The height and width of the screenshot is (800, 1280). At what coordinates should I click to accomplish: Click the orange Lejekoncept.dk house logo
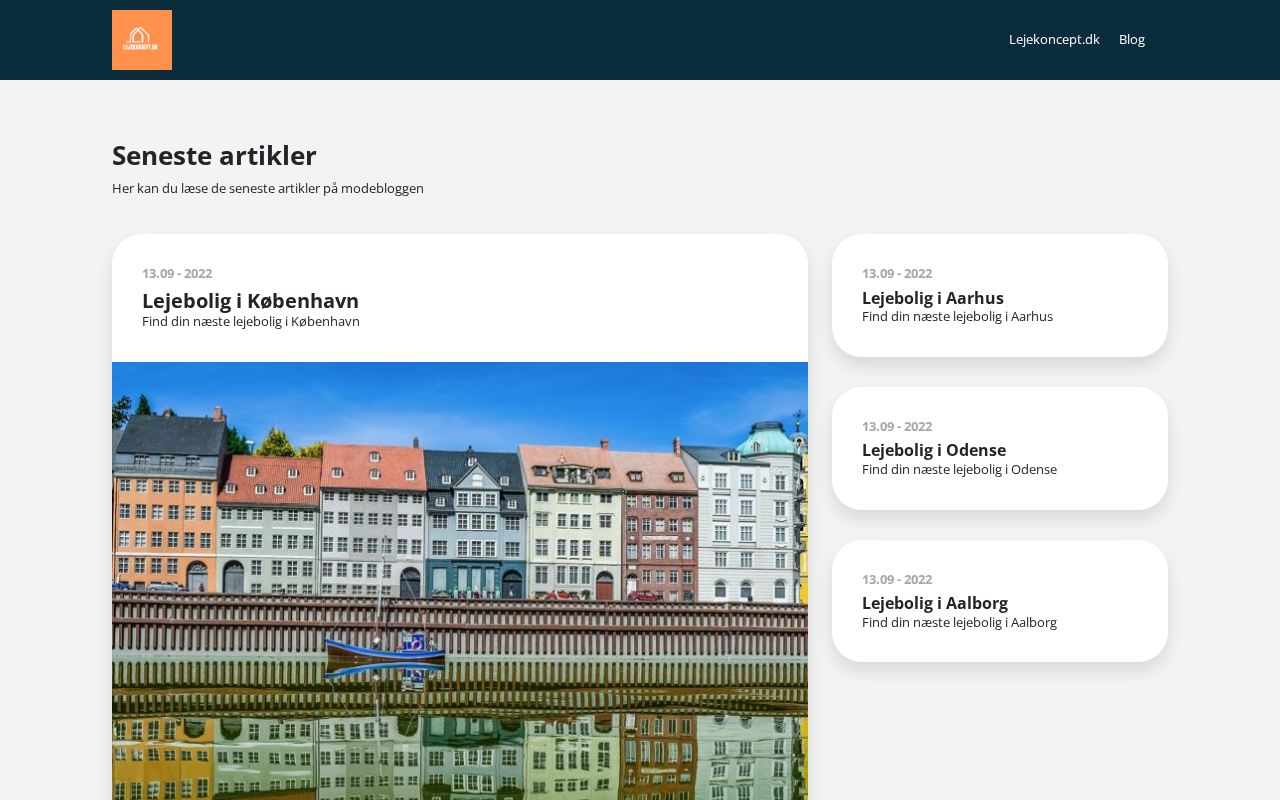tap(142, 40)
